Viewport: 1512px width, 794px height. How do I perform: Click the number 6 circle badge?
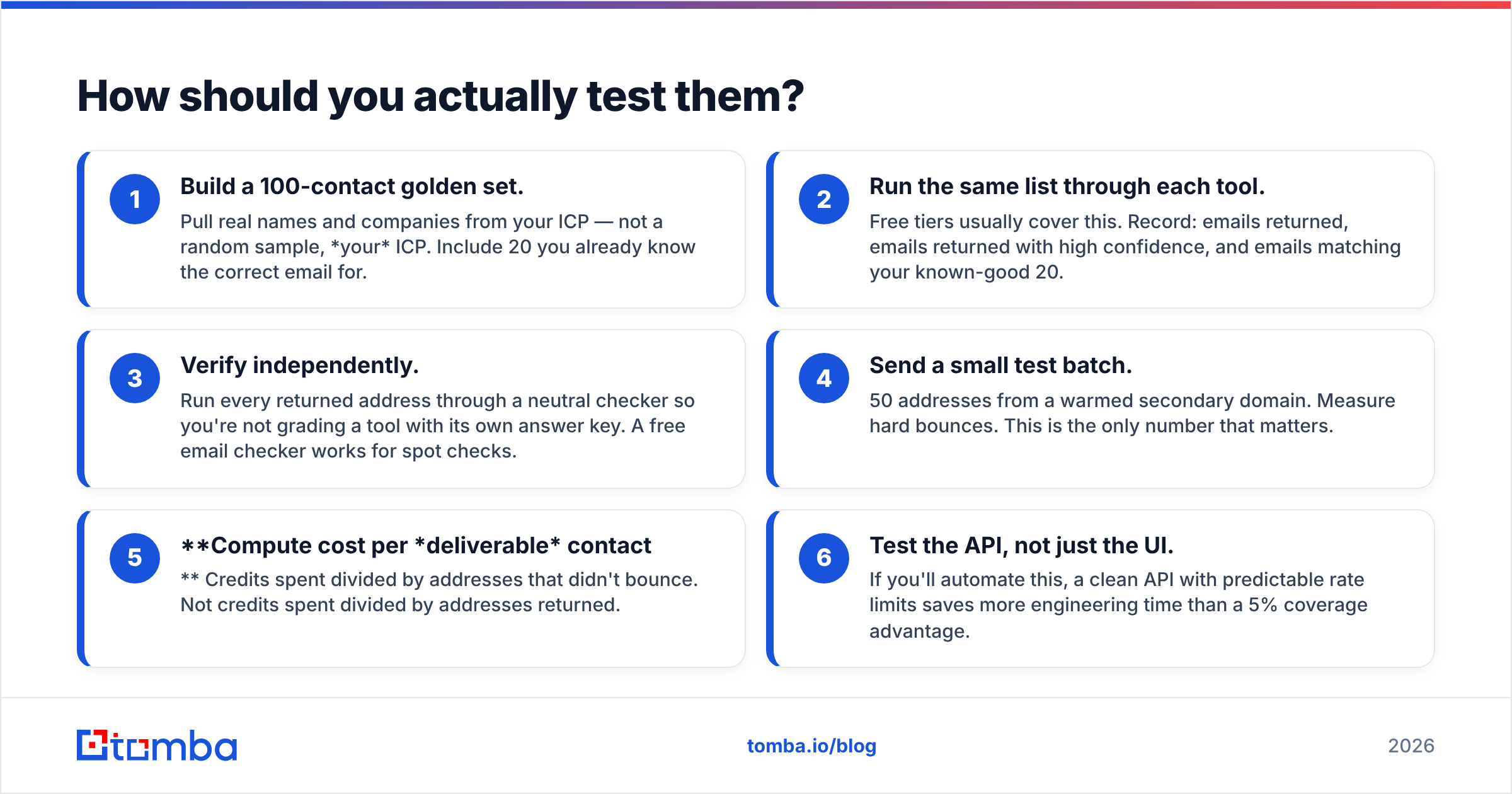pyautogui.click(x=824, y=558)
